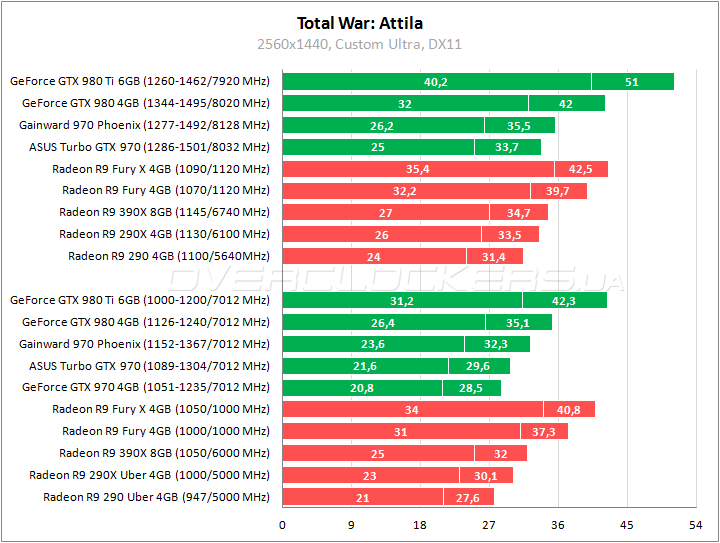Click the green bar value 31,2
The height and width of the screenshot is (543, 720).
point(402,300)
